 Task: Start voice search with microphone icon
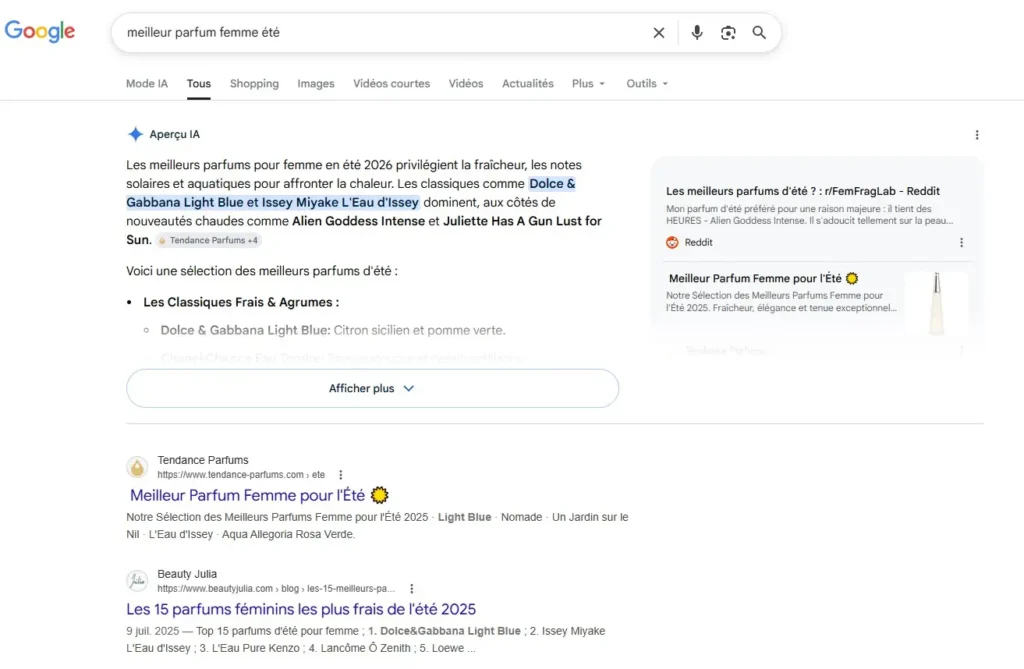tap(697, 33)
